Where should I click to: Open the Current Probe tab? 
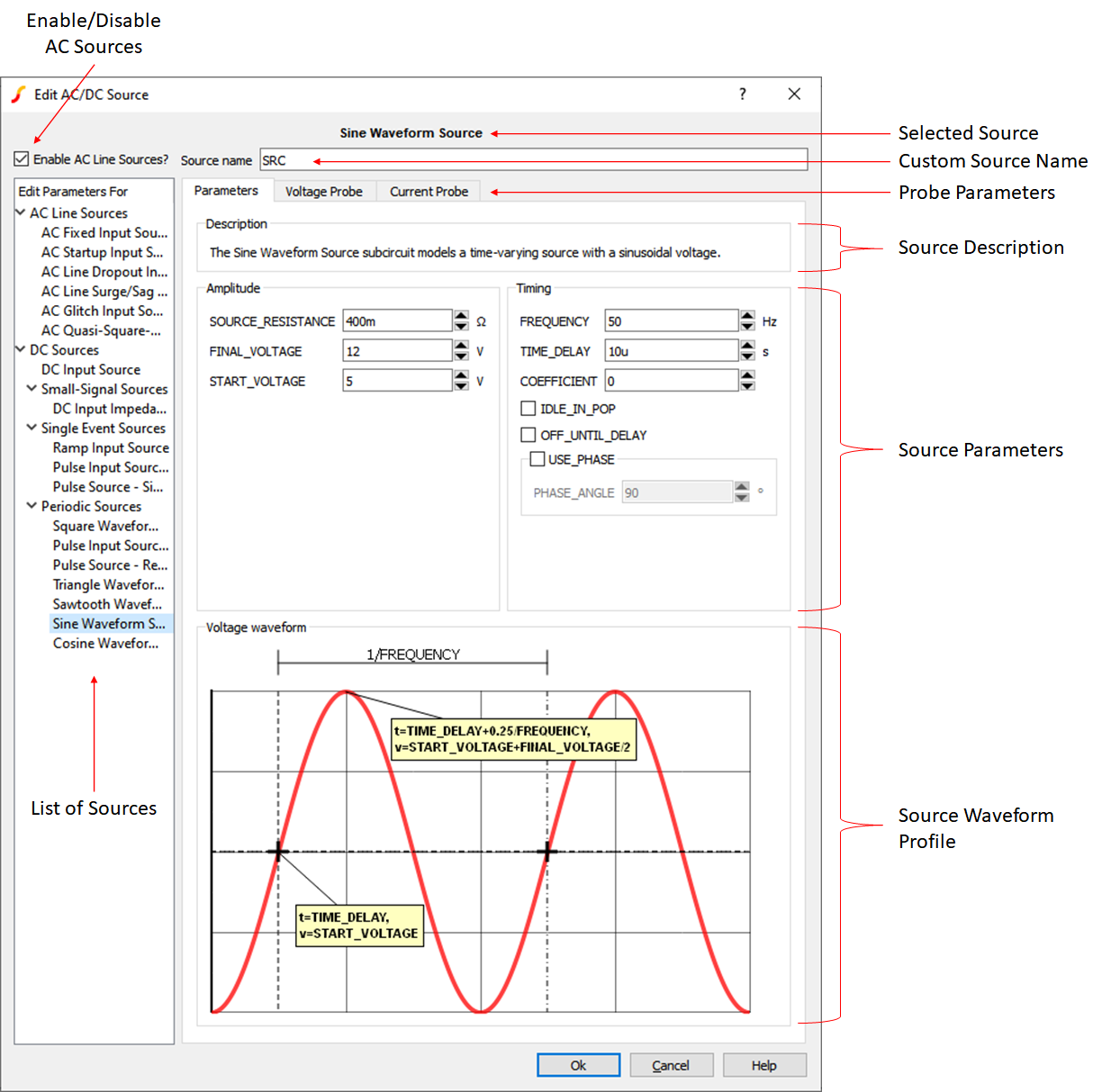[x=429, y=192]
